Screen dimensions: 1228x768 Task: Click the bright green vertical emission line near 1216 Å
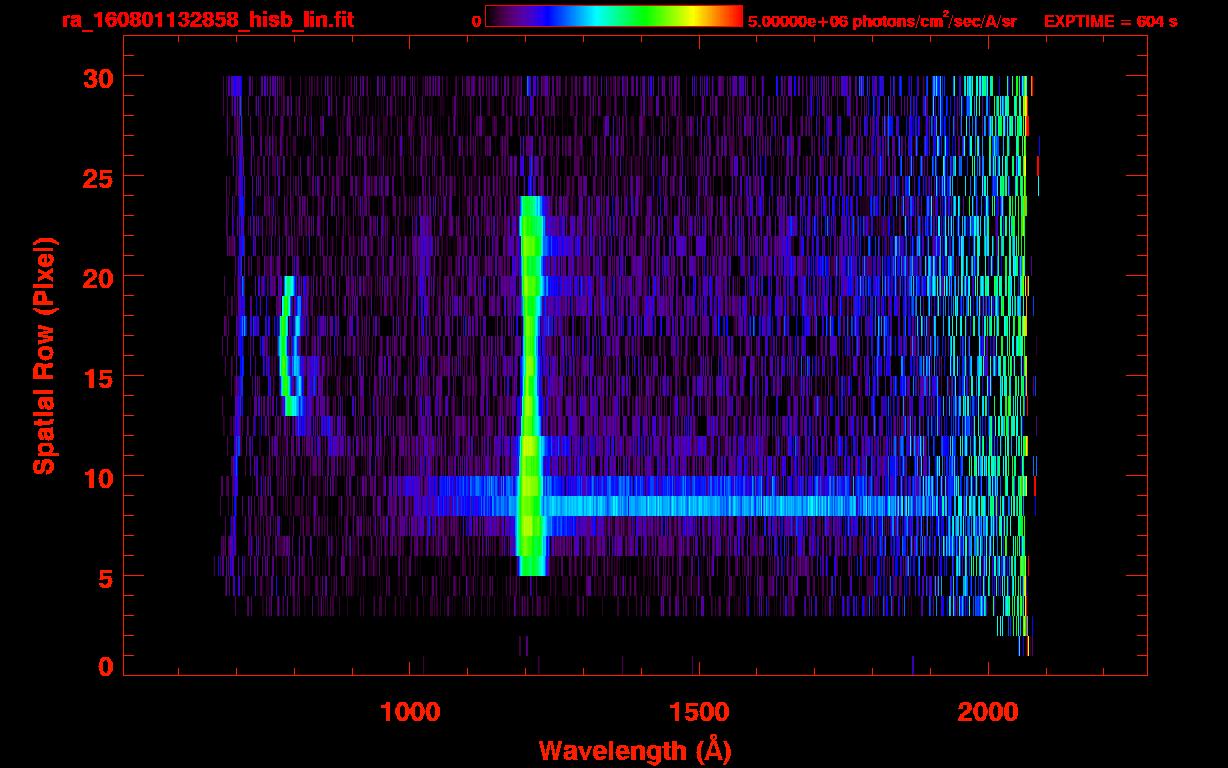pyautogui.click(x=531, y=386)
